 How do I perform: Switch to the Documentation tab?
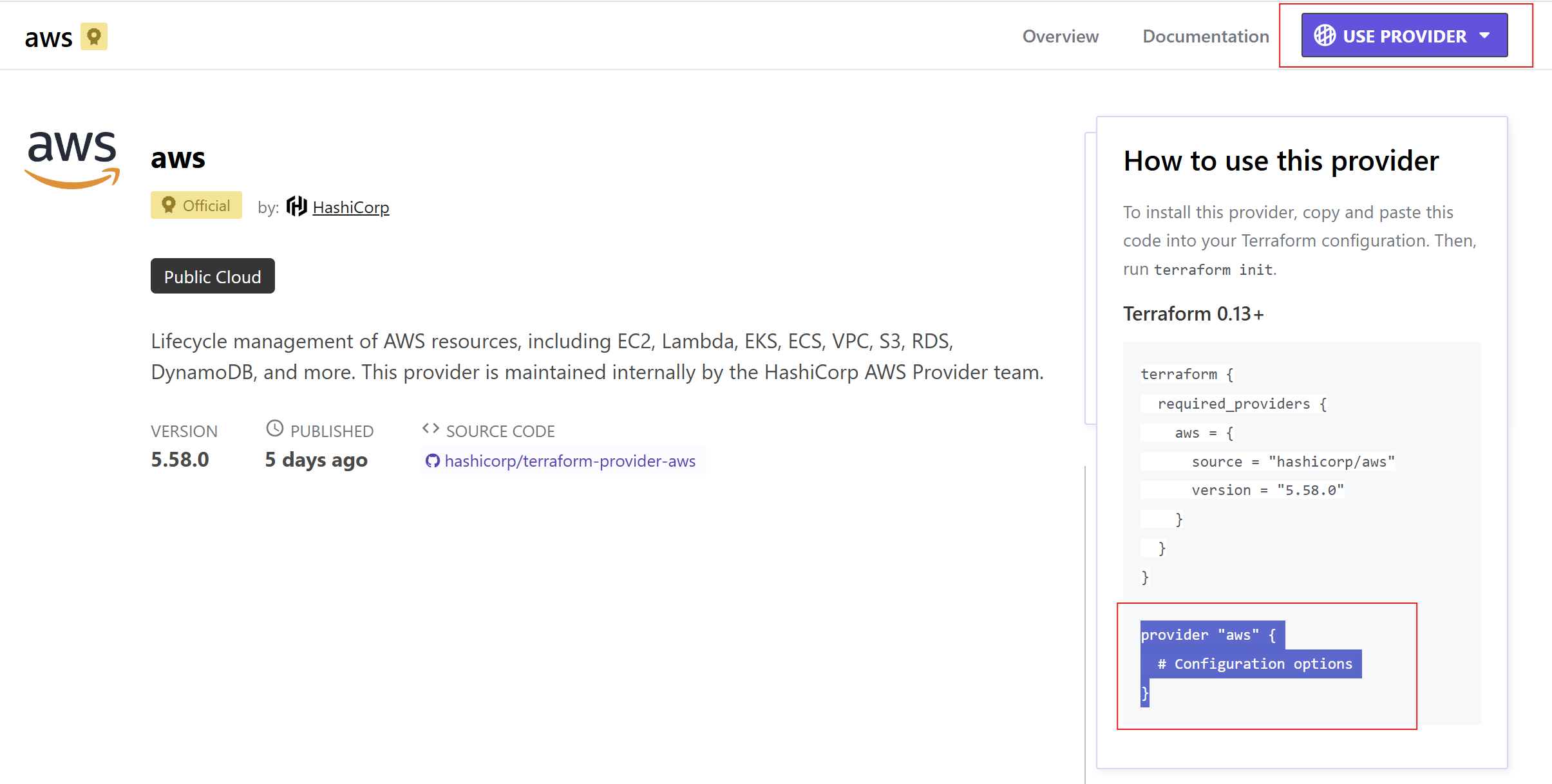[x=1206, y=36]
